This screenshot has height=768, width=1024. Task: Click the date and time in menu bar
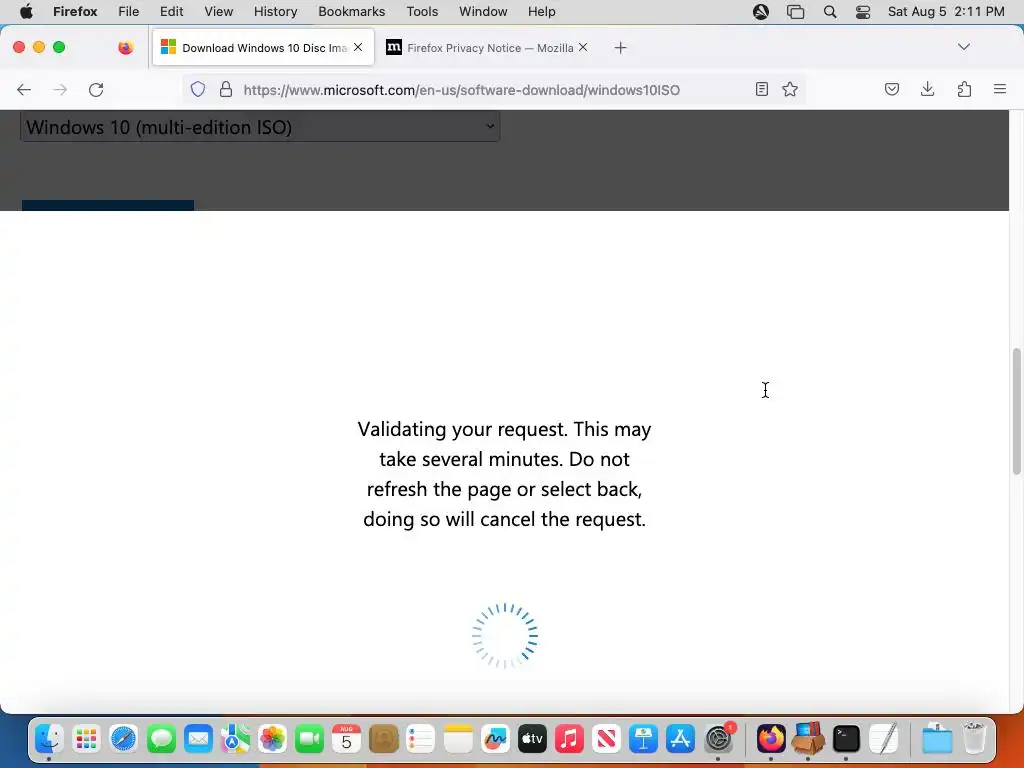946,12
